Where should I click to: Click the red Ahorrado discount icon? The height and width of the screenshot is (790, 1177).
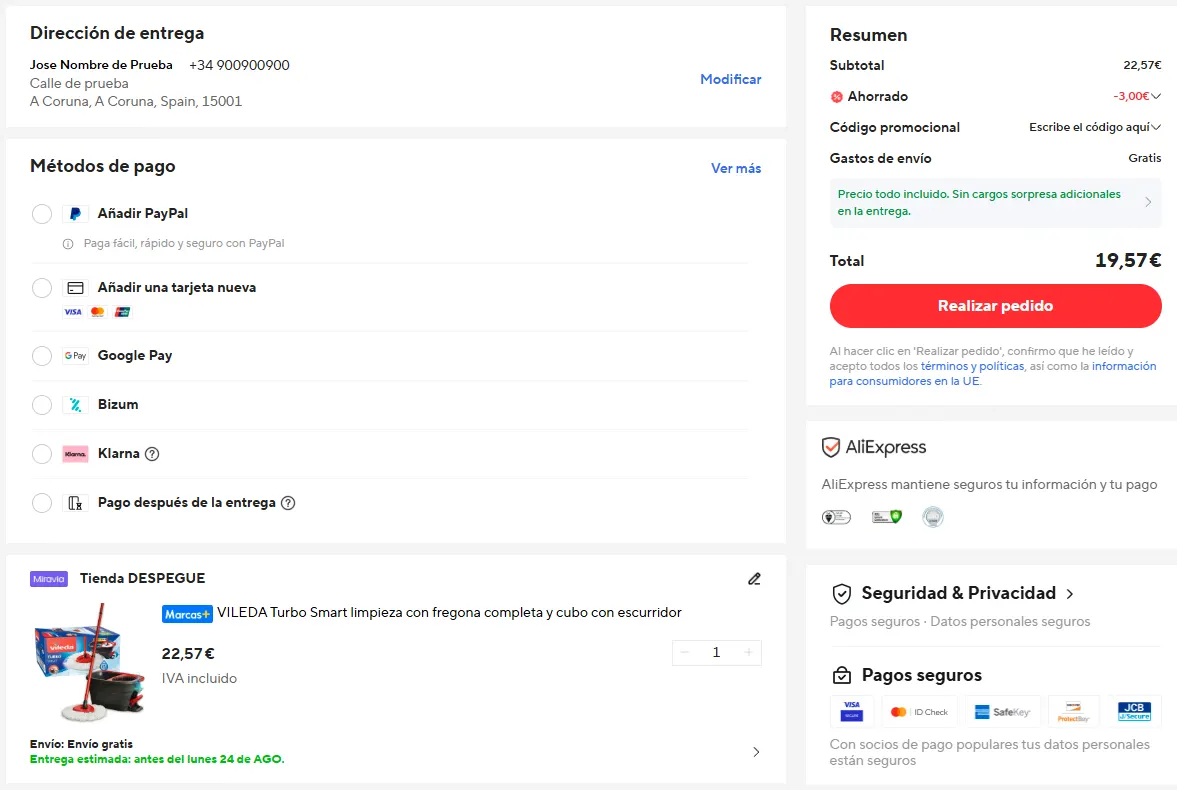[836, 97]
